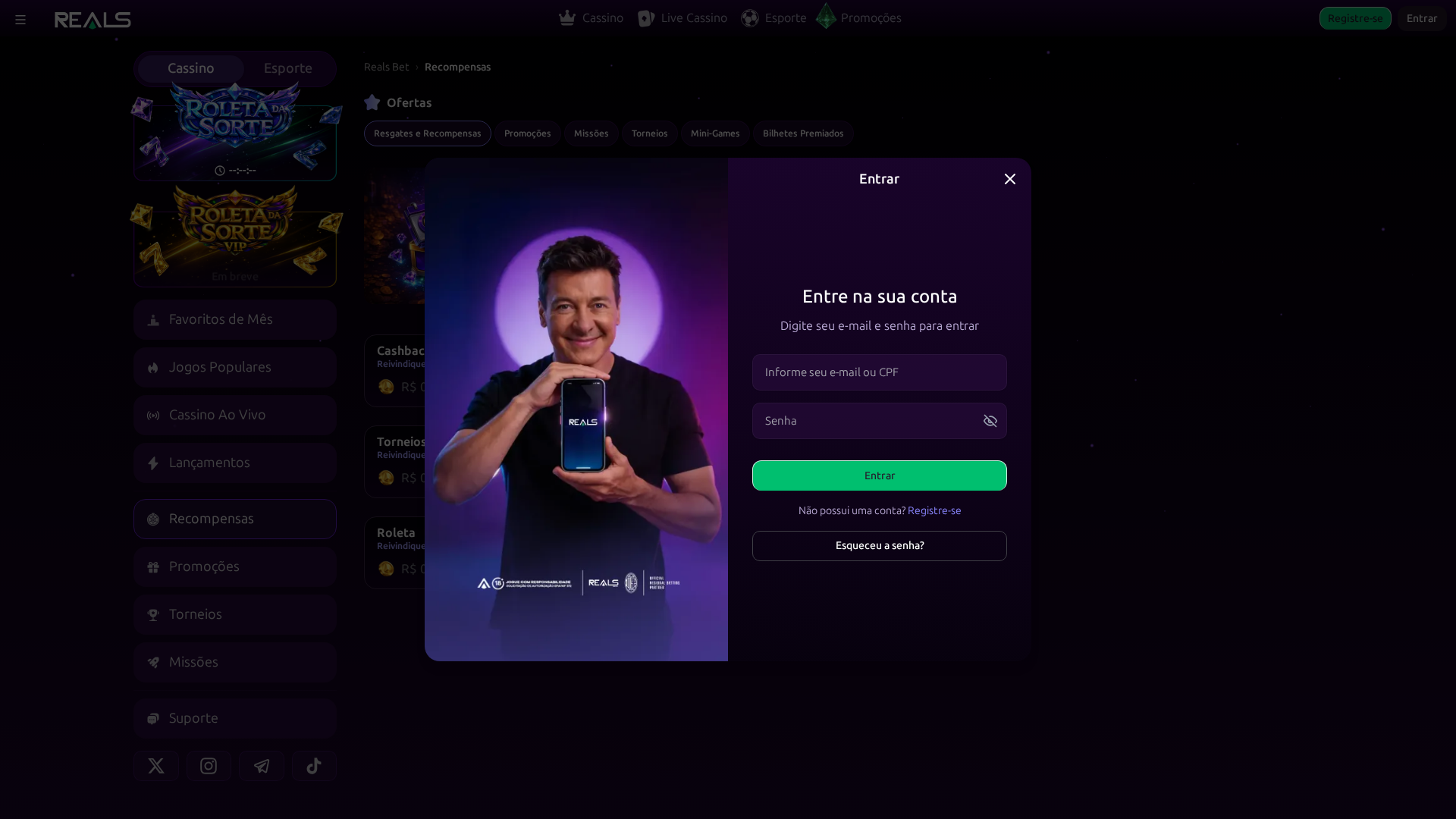Toggle password visibility in Senha field
The image size is (1456, 819).
990,421
